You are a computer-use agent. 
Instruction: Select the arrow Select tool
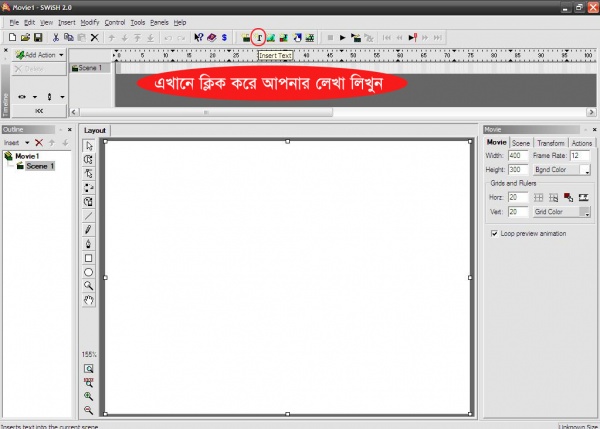pyautogui.click(x=89, y=146)
